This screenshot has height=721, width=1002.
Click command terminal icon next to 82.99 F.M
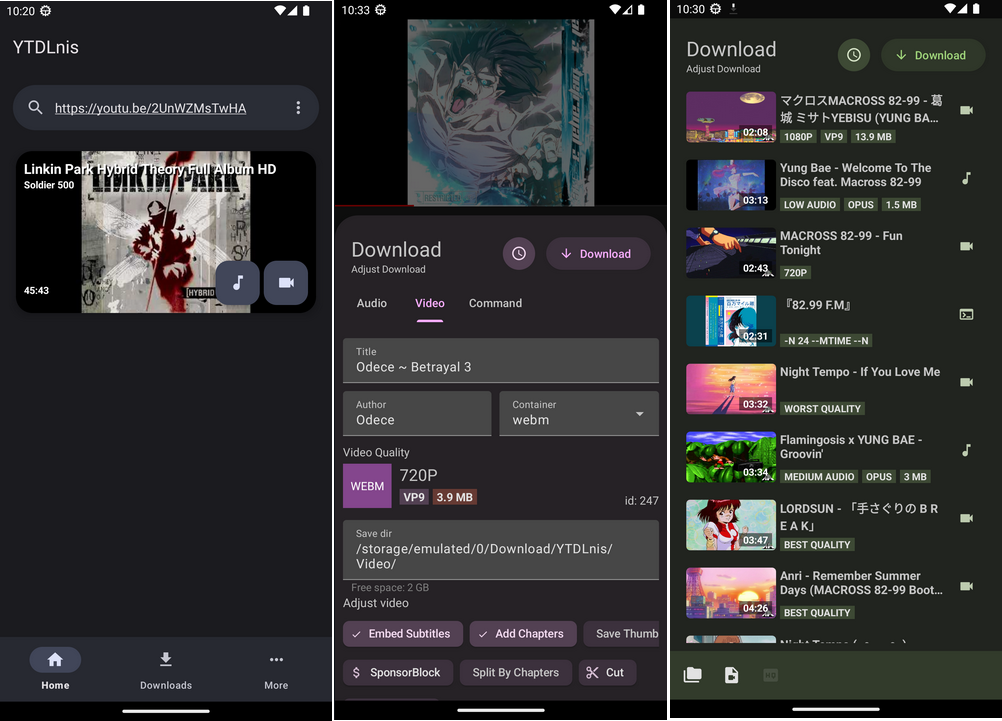966,314
